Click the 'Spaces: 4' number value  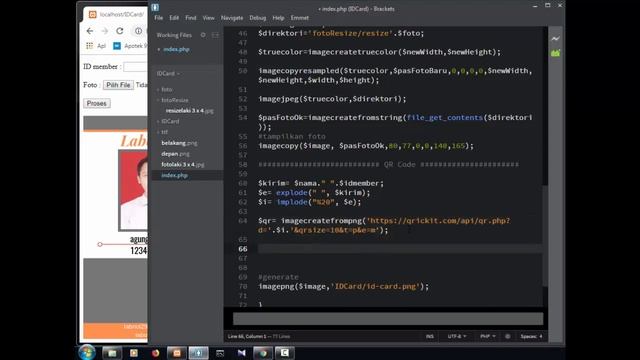click(x=541, y=336)
